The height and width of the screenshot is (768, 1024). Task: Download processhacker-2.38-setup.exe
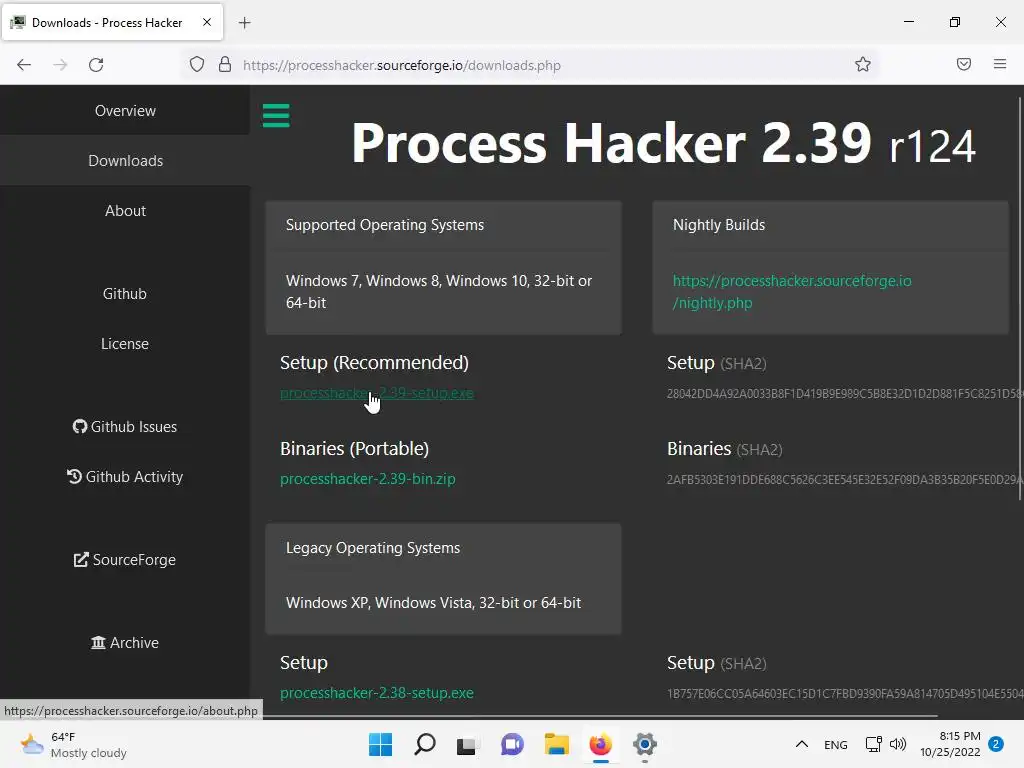[x=377, y=693]
